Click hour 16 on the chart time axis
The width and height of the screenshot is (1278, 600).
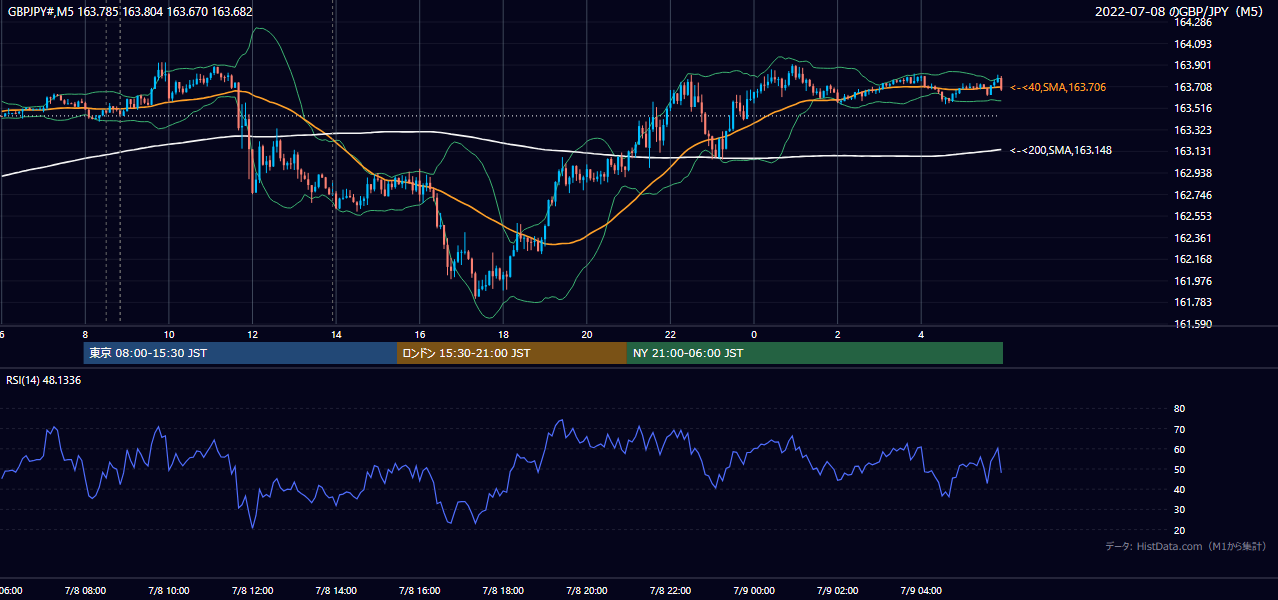(x=420, y=334)
